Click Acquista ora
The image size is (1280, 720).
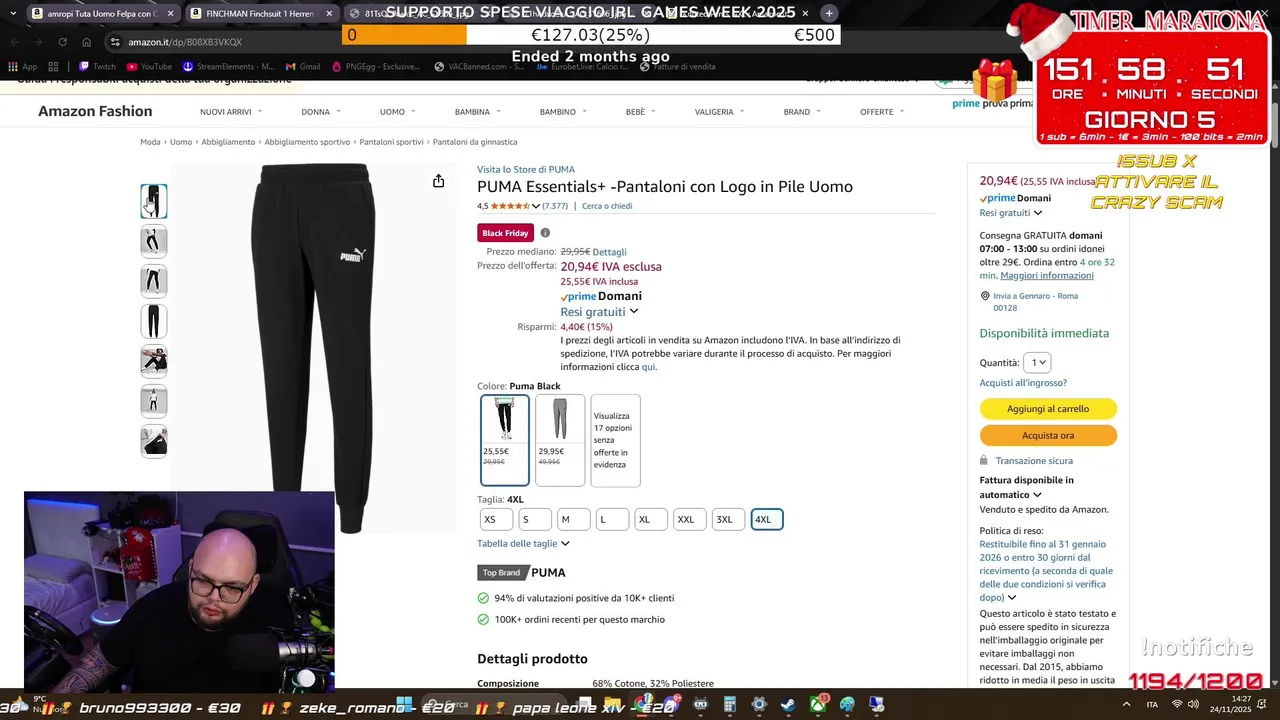pos(1048,436)
